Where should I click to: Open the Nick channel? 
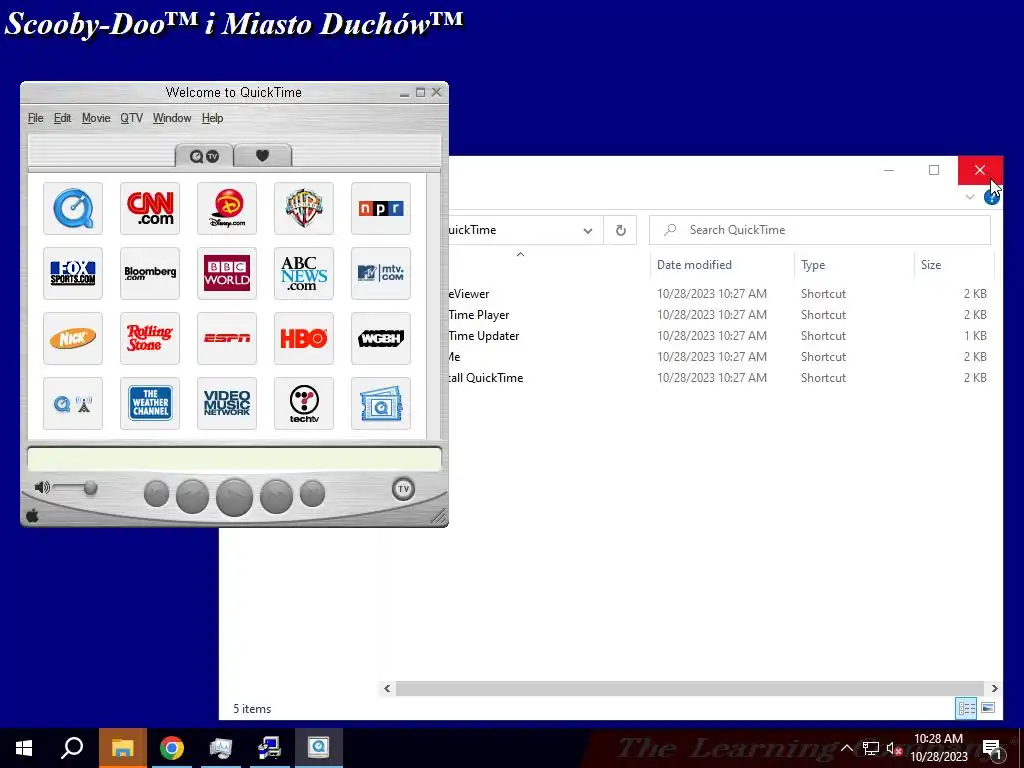72,338
